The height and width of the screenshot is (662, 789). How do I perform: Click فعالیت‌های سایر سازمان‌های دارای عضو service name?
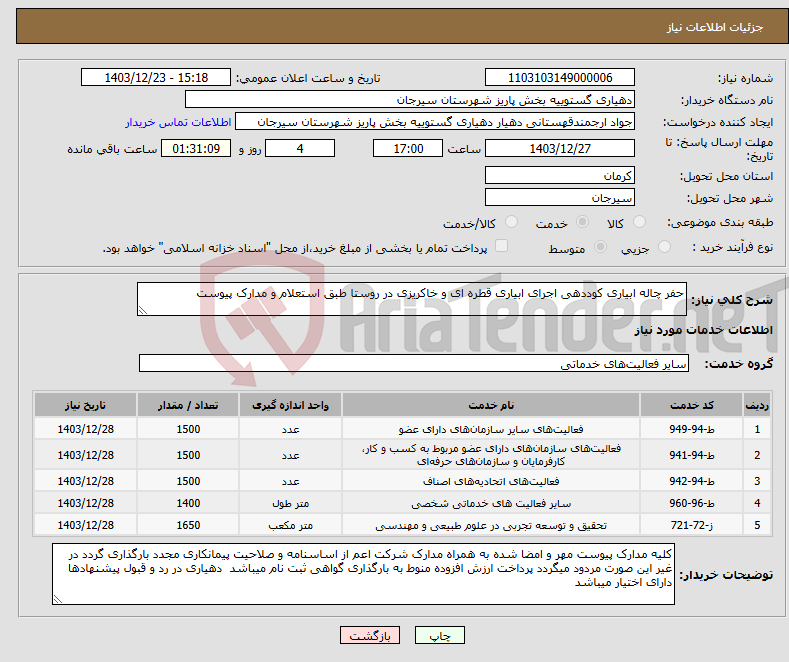(491, 429)
